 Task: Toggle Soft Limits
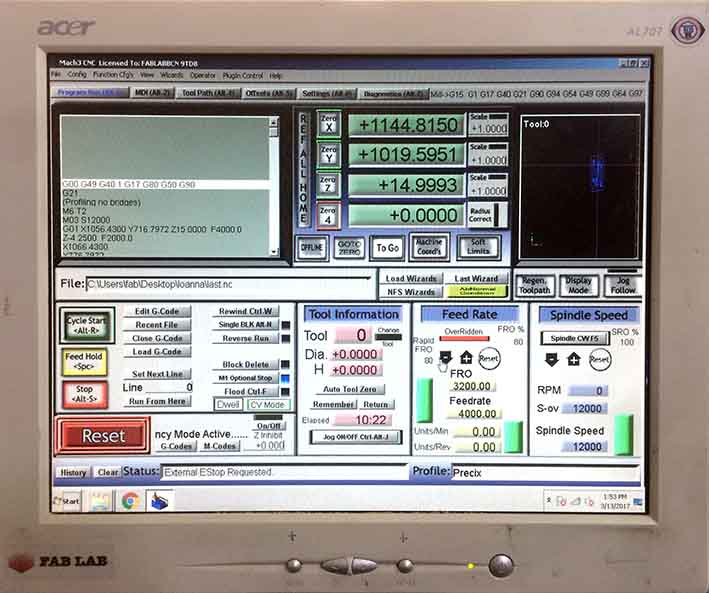coord(478,247)
